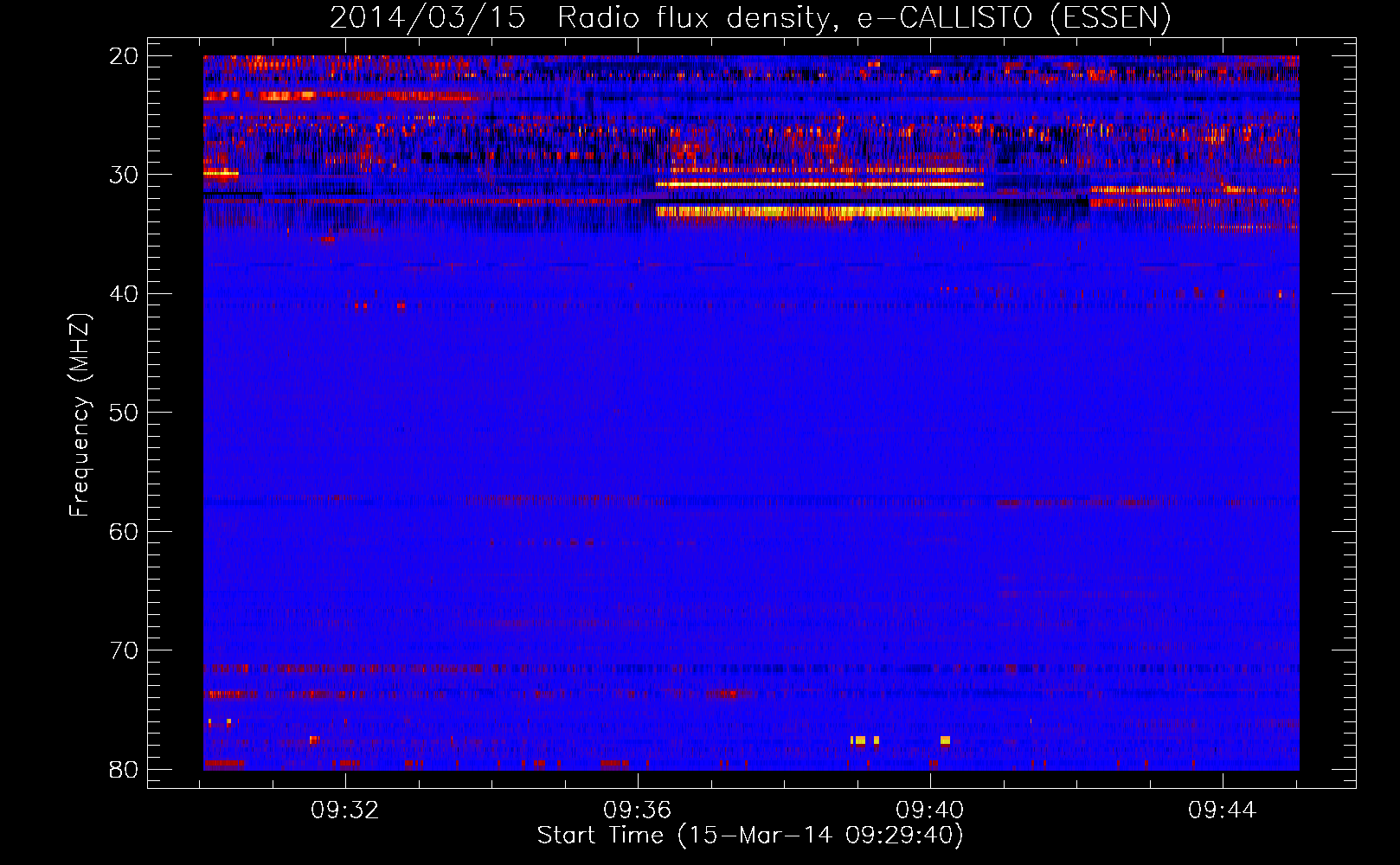Click the 20 MHz frequency tick label
The width and height of the screenshot is (1400, 865).
(x=124, y=56)
